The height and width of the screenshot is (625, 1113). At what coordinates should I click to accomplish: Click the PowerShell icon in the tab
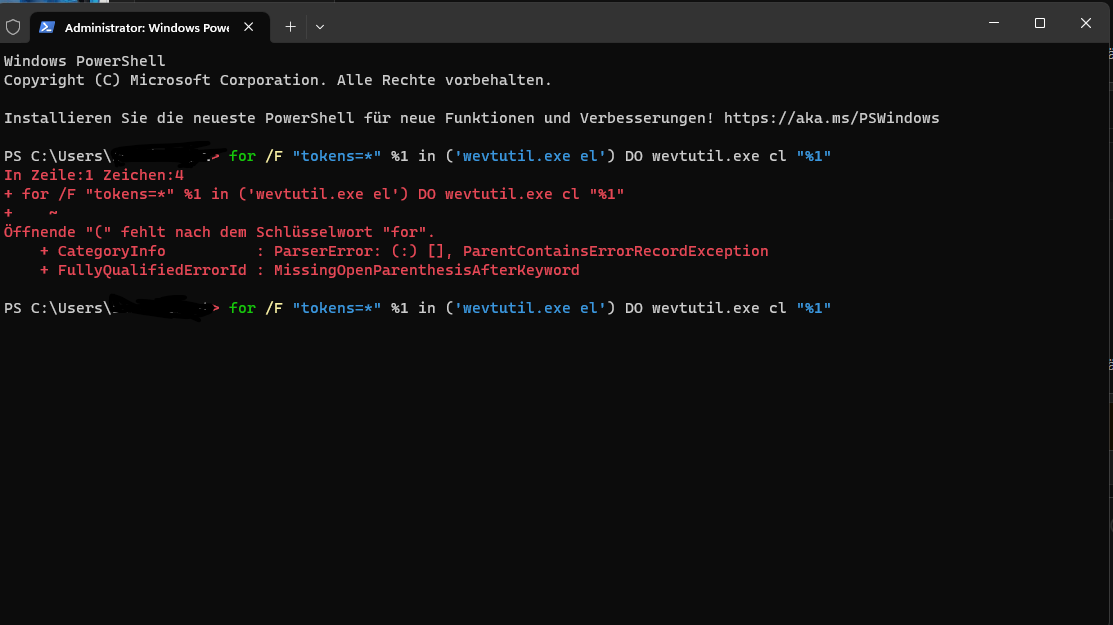[x=48, y=27]
